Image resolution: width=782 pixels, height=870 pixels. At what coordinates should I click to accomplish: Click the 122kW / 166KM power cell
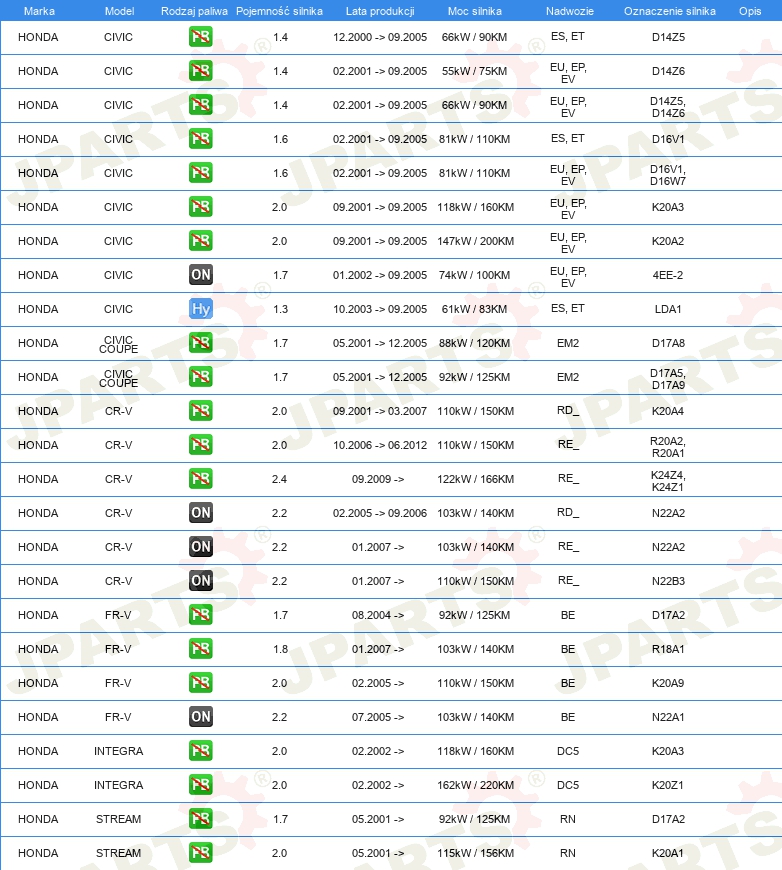pyautogui.click(x=476, y=479)
